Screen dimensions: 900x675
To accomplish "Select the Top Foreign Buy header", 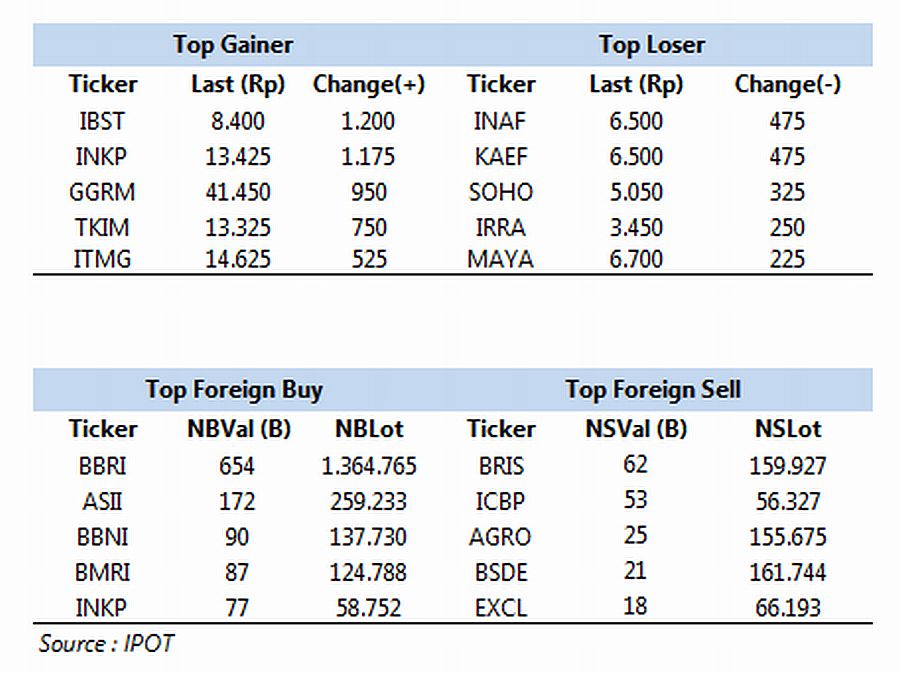I will (234, 390).
